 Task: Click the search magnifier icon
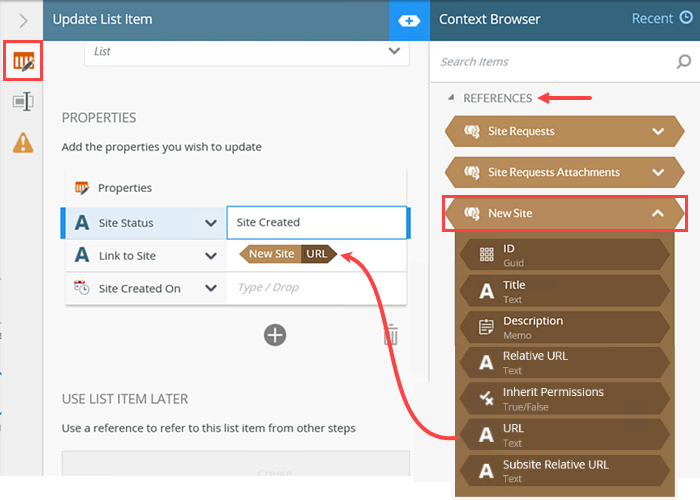click(684, 62)
